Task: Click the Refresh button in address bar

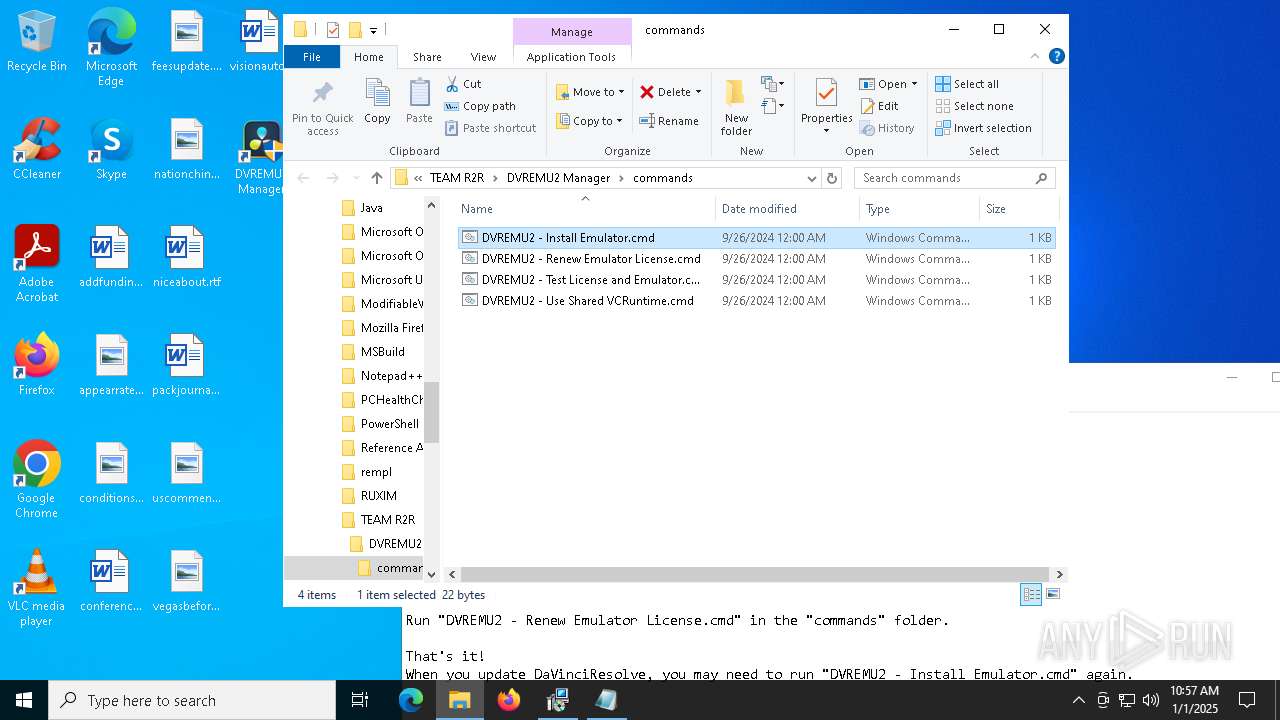Action: click(831, 178)
